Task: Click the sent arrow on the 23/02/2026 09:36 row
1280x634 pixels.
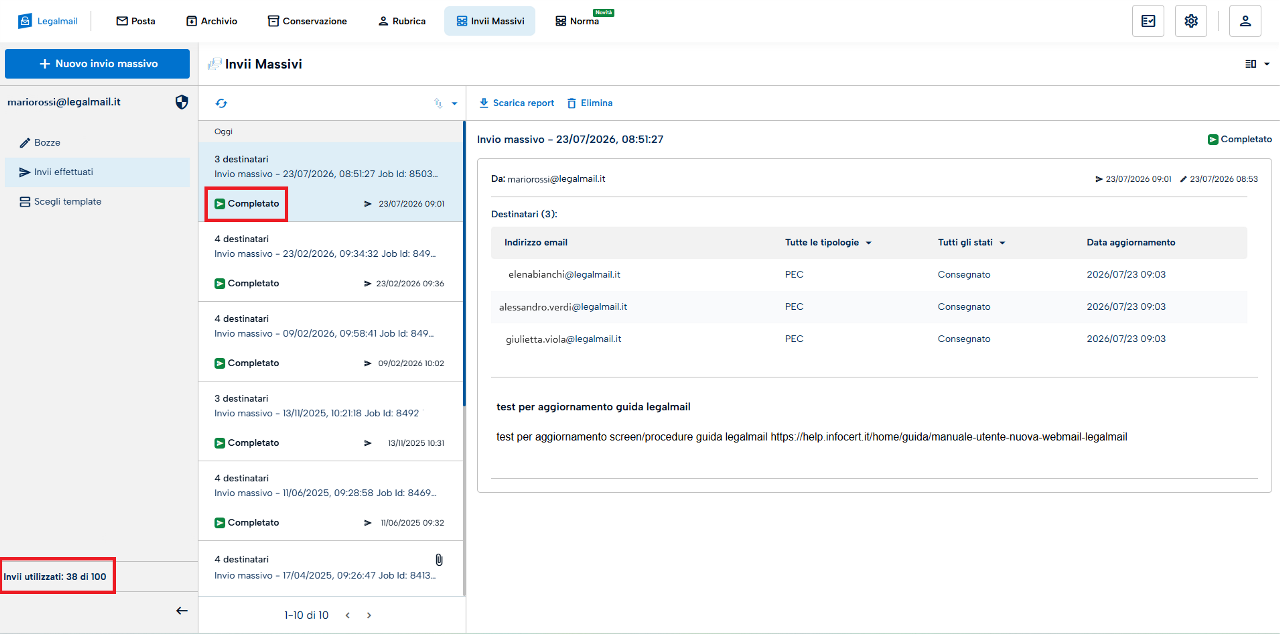Action: point(368,284)
